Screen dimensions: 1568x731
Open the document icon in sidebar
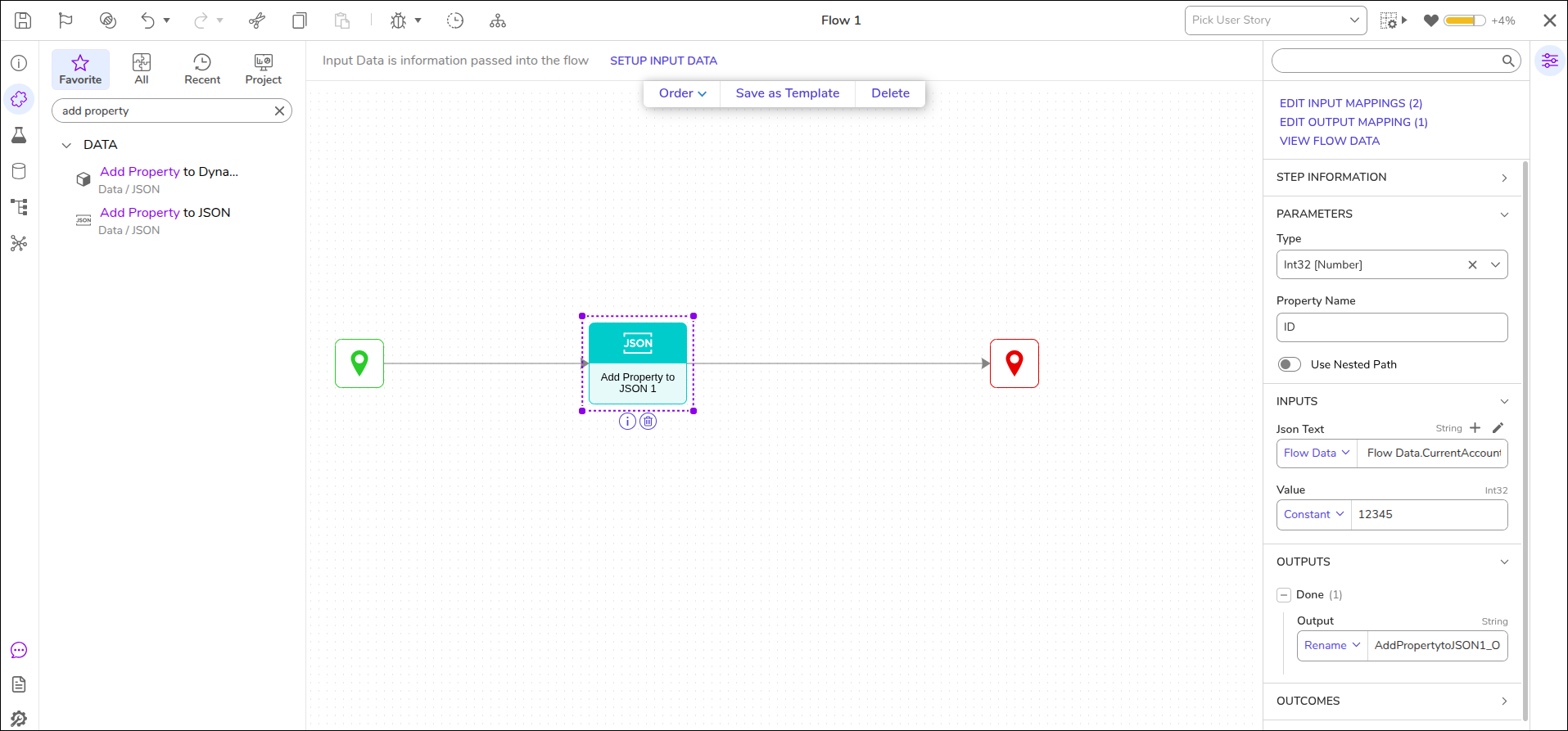click(x=19, y=684)
